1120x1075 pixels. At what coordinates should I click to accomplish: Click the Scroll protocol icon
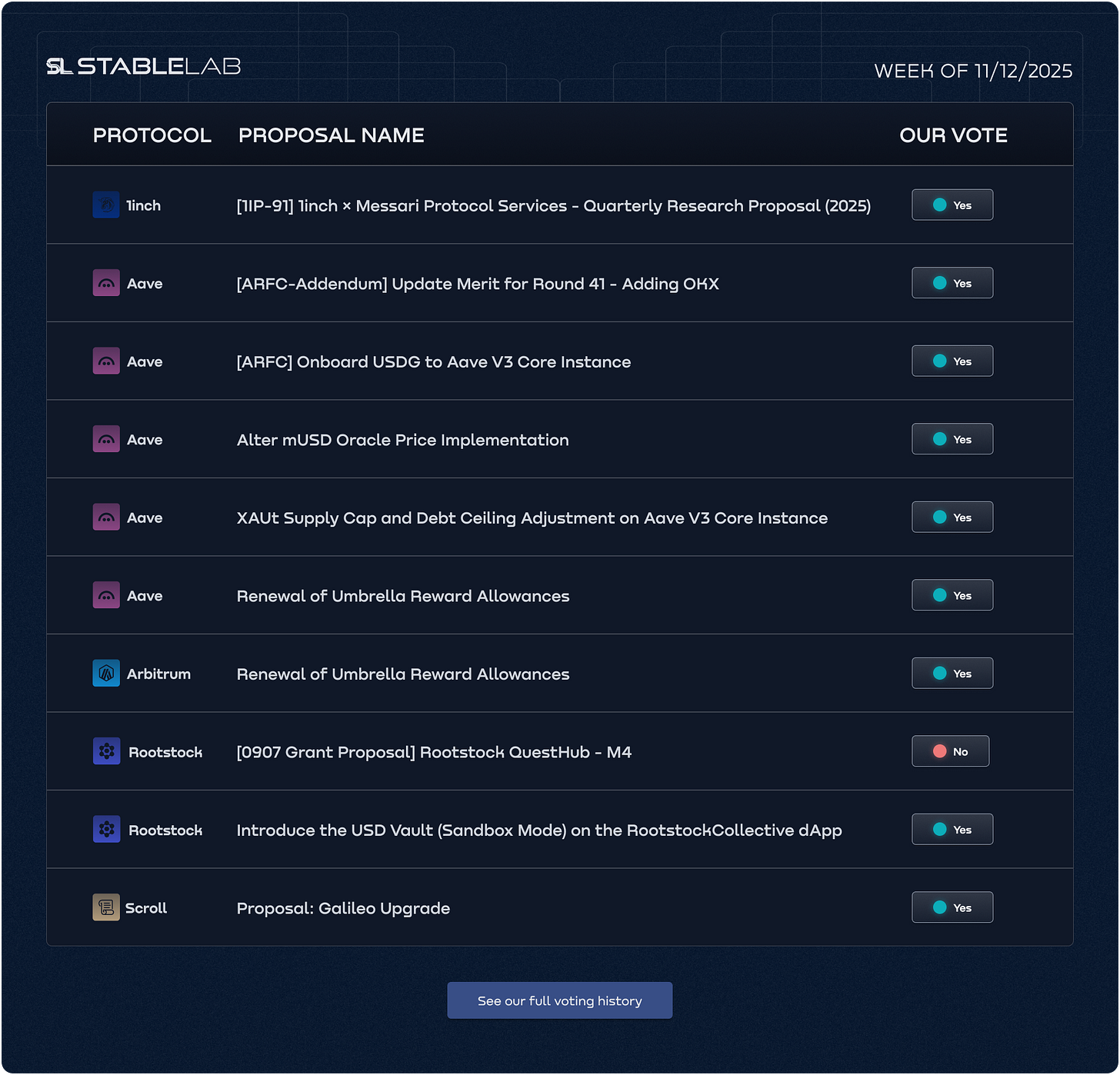[x=106, y=907]
